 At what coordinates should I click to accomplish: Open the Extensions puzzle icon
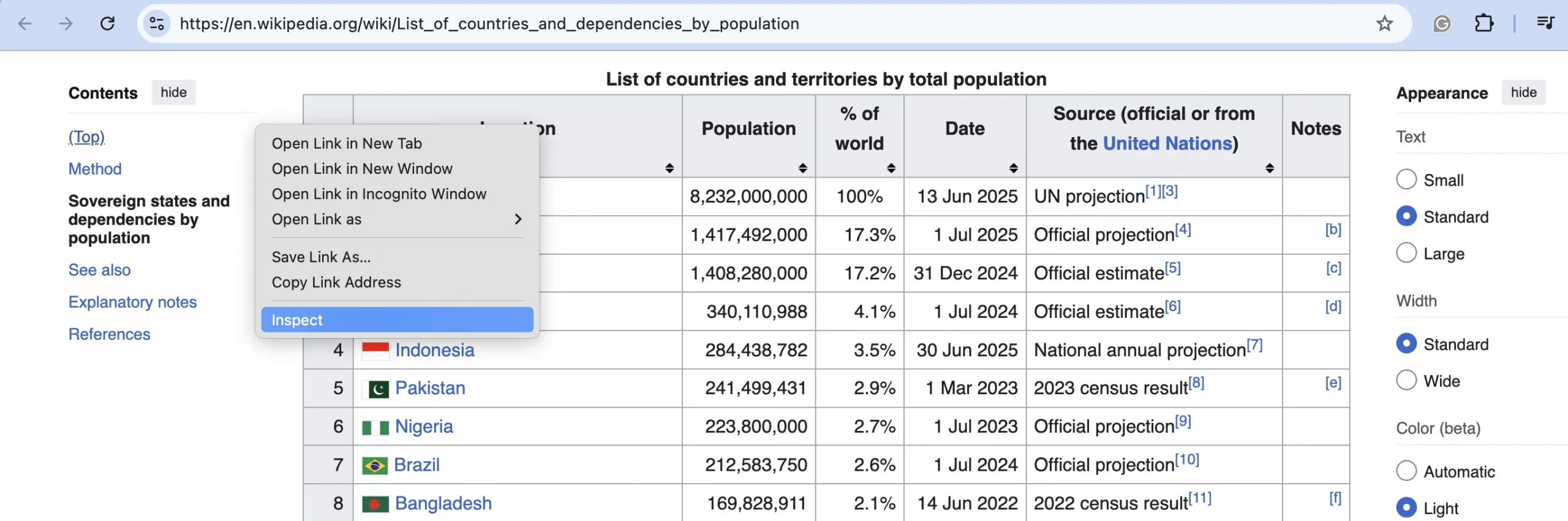pos(1484,24)
